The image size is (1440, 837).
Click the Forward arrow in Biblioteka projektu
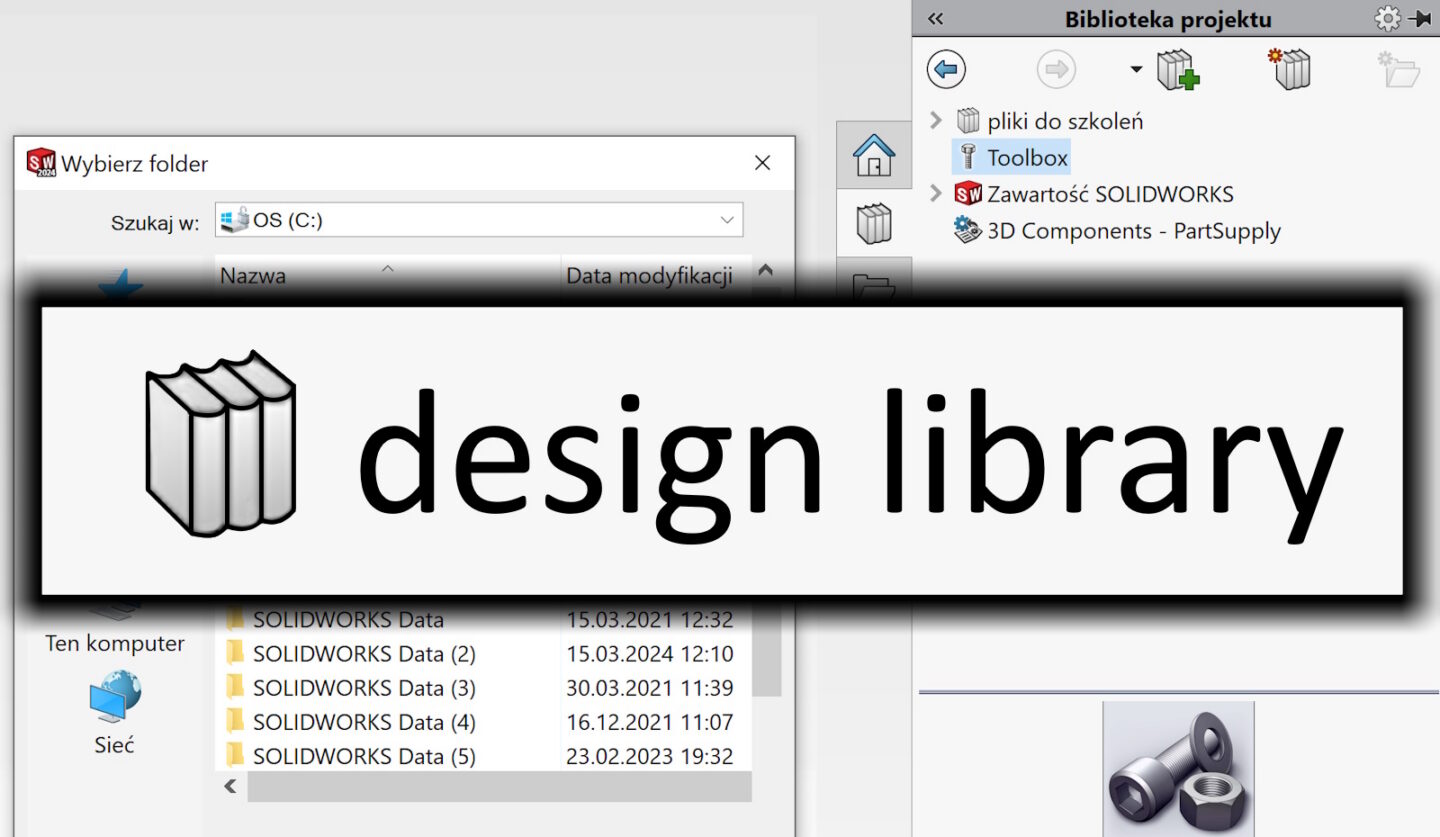[1056, 70]
